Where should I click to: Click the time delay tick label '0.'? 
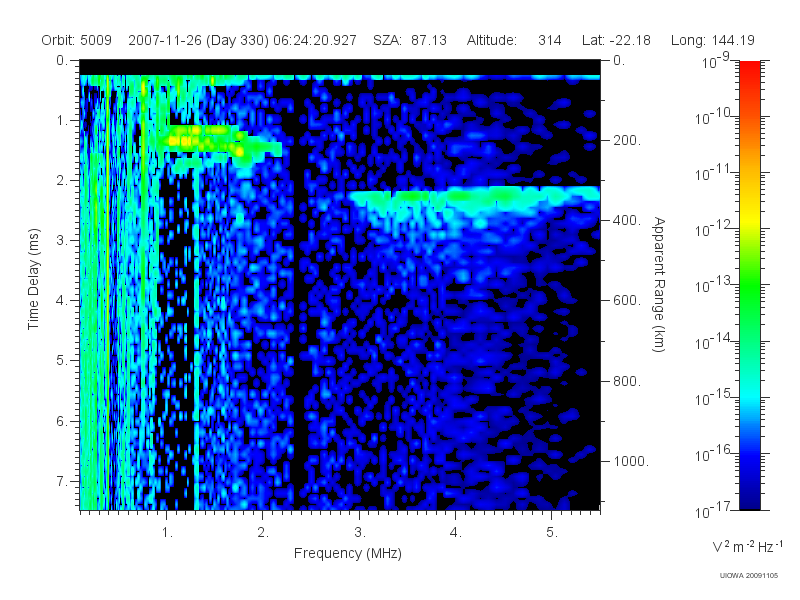(62, 61)
